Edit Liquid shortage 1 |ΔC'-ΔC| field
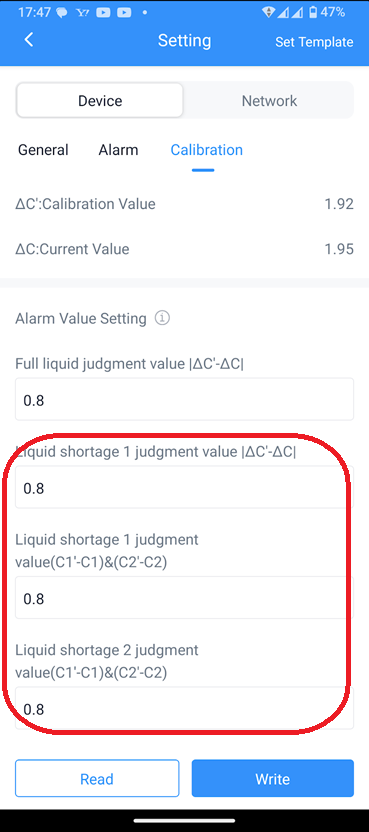 click(x=184, y=488)
